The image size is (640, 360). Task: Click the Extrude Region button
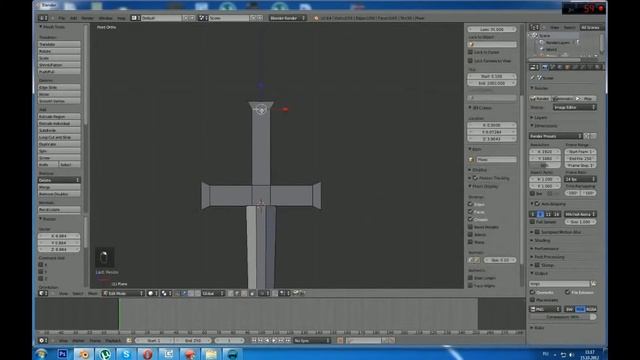point(59,116)
